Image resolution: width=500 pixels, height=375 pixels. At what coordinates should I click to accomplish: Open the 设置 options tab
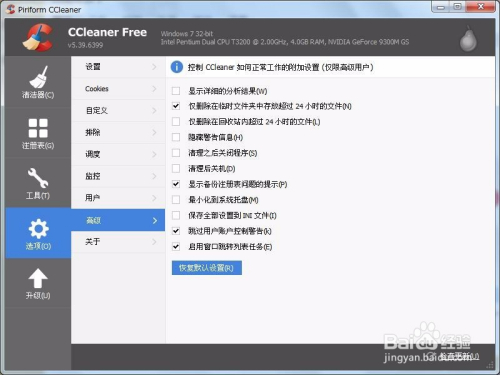pos(118,67)
